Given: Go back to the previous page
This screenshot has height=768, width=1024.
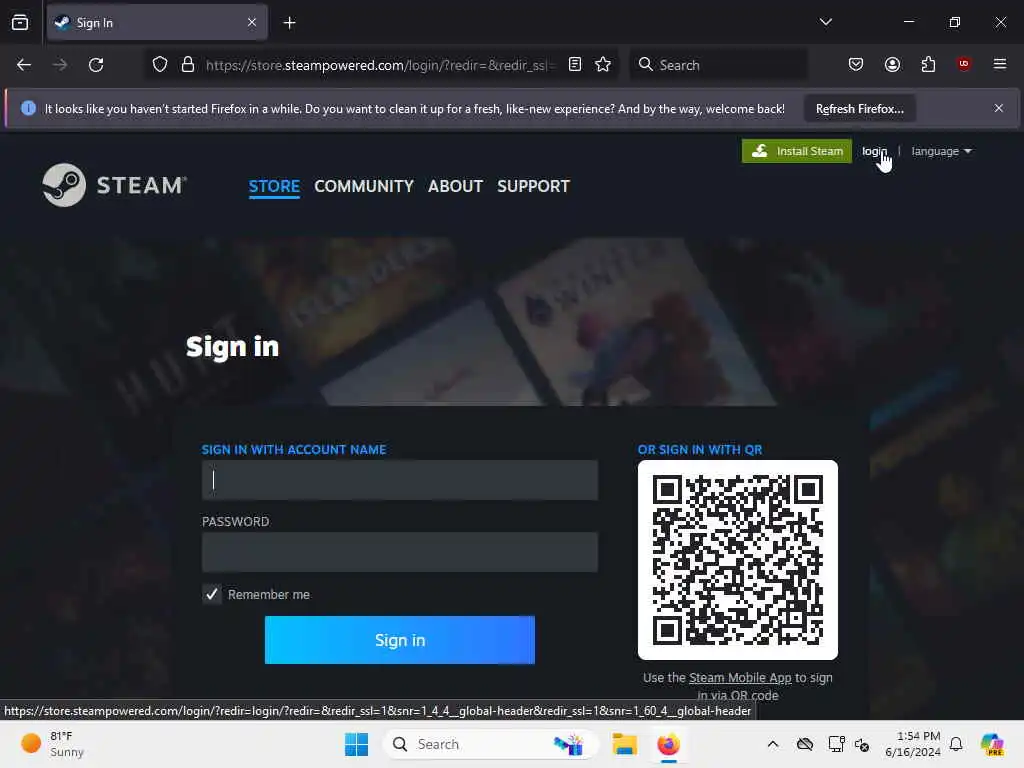Looking at the screenshot, I should 24,65.
